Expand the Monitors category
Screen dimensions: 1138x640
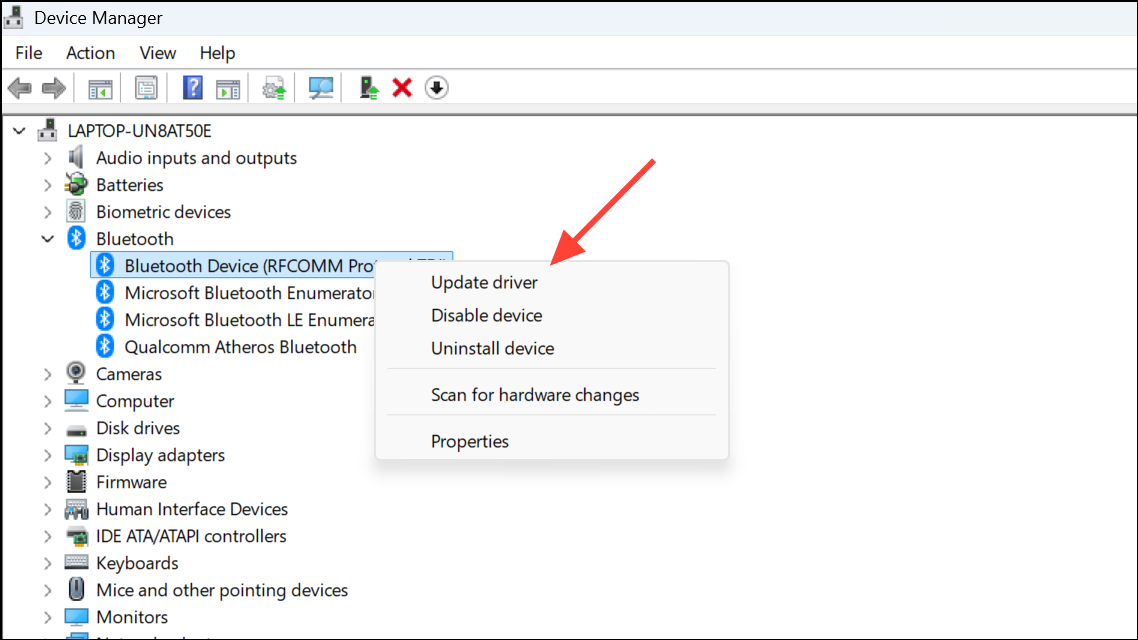(48, 618)
